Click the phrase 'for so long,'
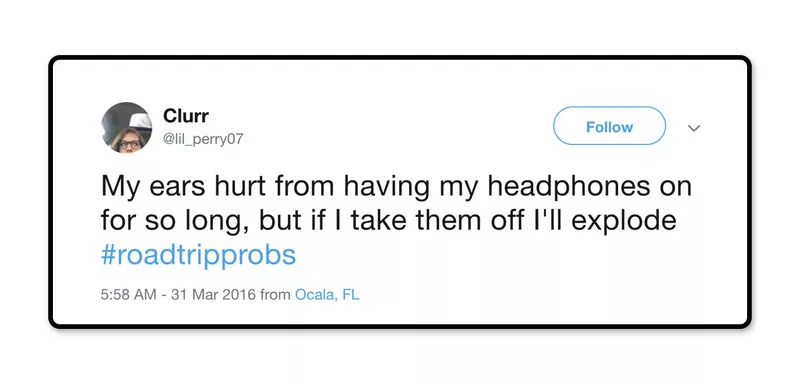800x384 pixels. pyautogui.click(x=175, y=222)
